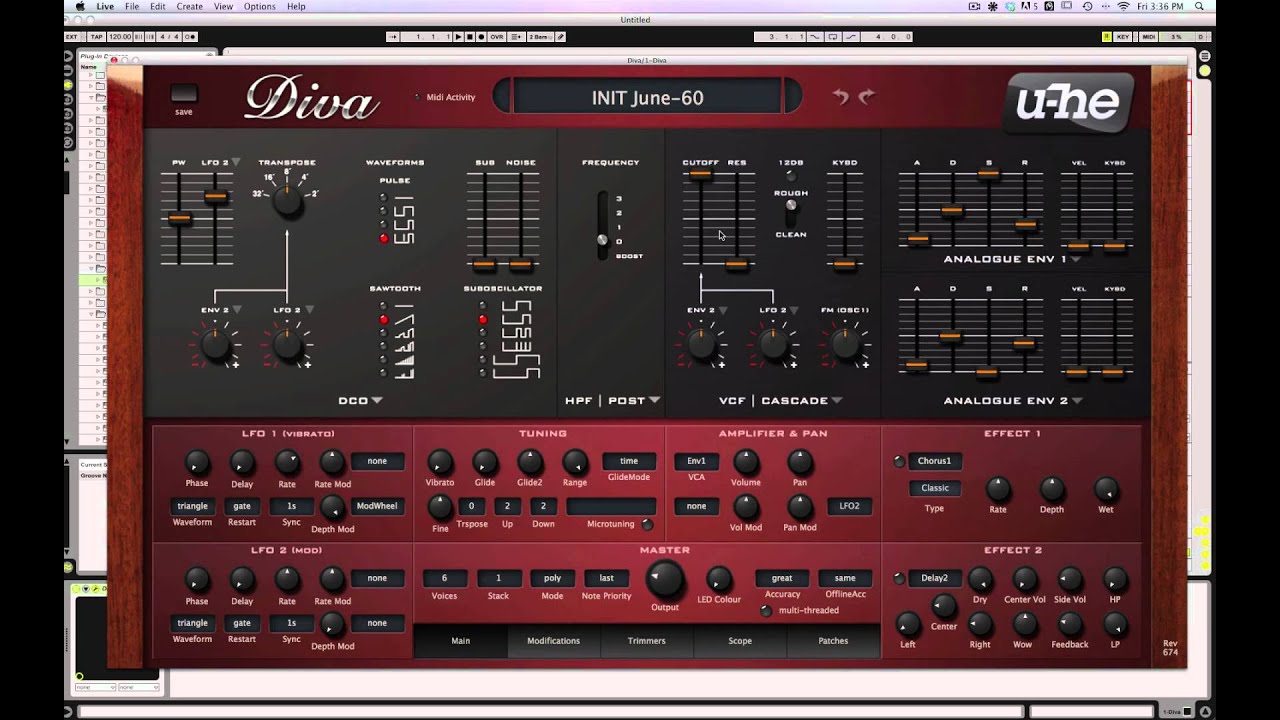Screen dimensions: 1280x720
Task: Open the Create menu
Action: (x=190, y=6)
